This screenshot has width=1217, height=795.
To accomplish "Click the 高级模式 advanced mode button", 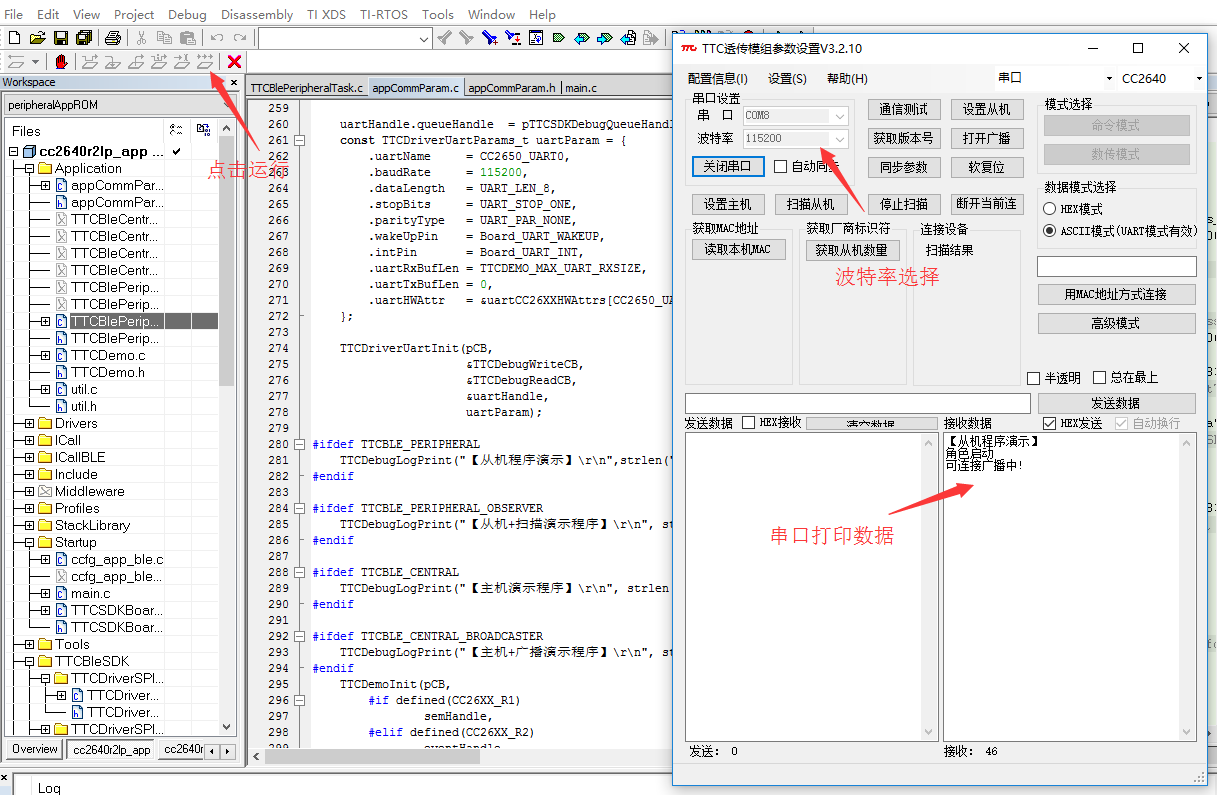I will coord(1116,323).
